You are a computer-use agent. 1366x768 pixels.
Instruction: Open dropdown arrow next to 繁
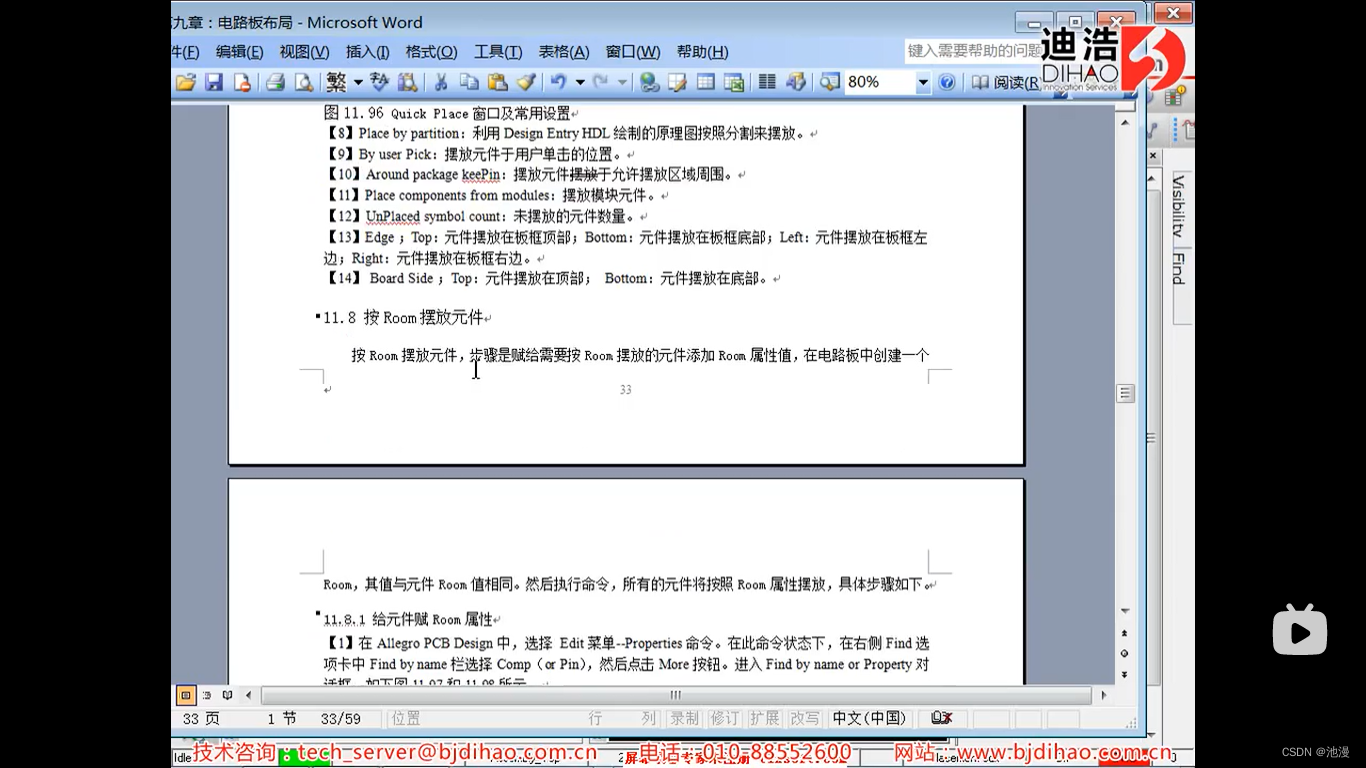pos(358,82)
